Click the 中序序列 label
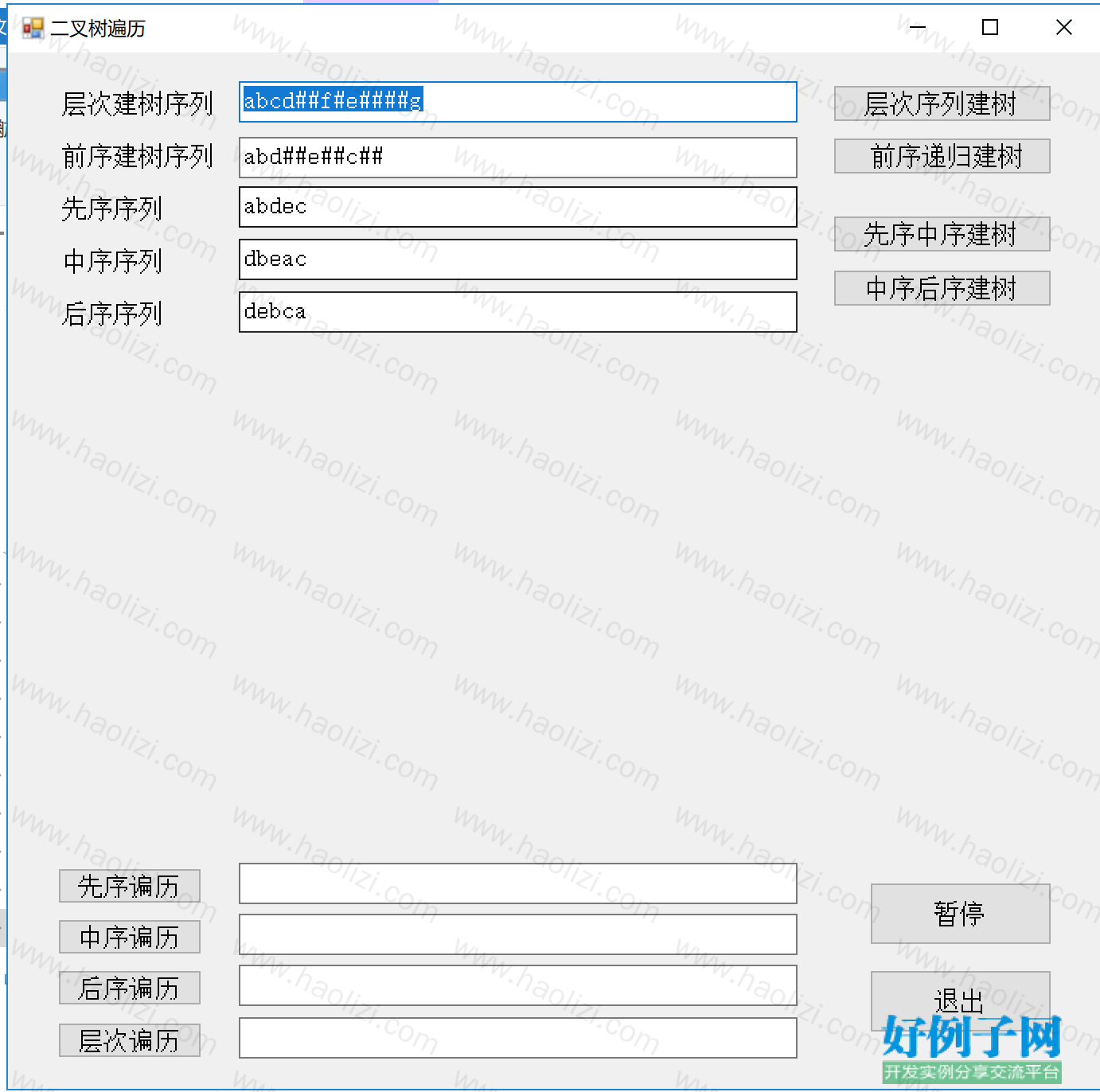The image size is (1100, 1092). tap(112, 261)
